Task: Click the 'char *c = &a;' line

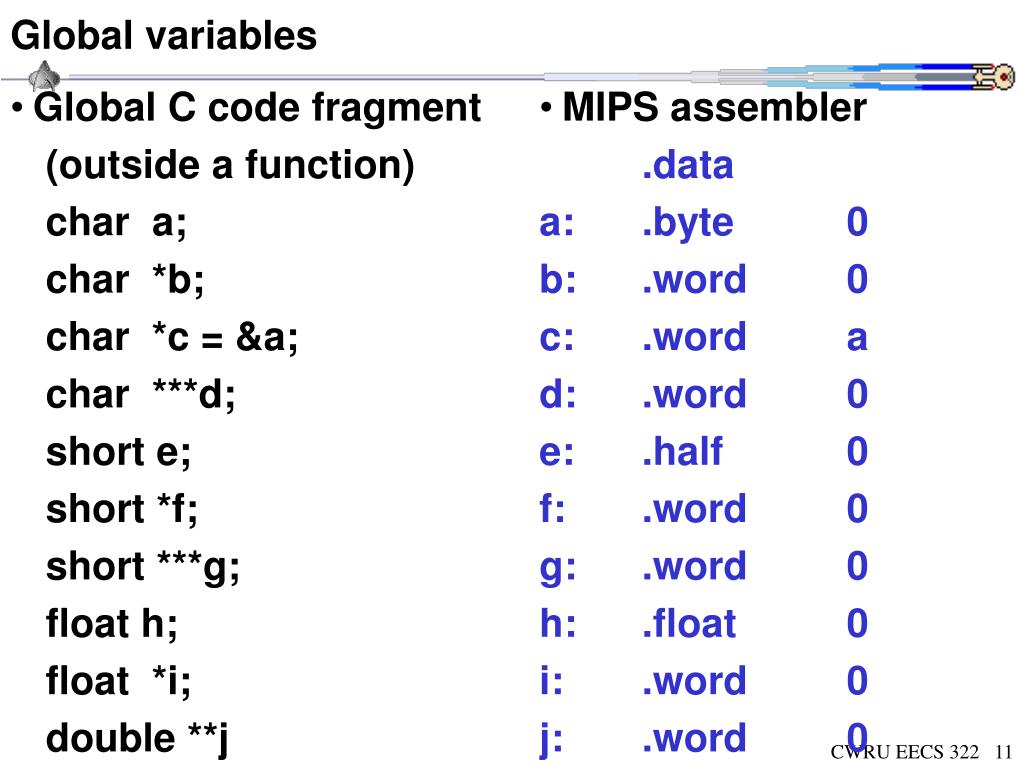Action: coord(172,337)
